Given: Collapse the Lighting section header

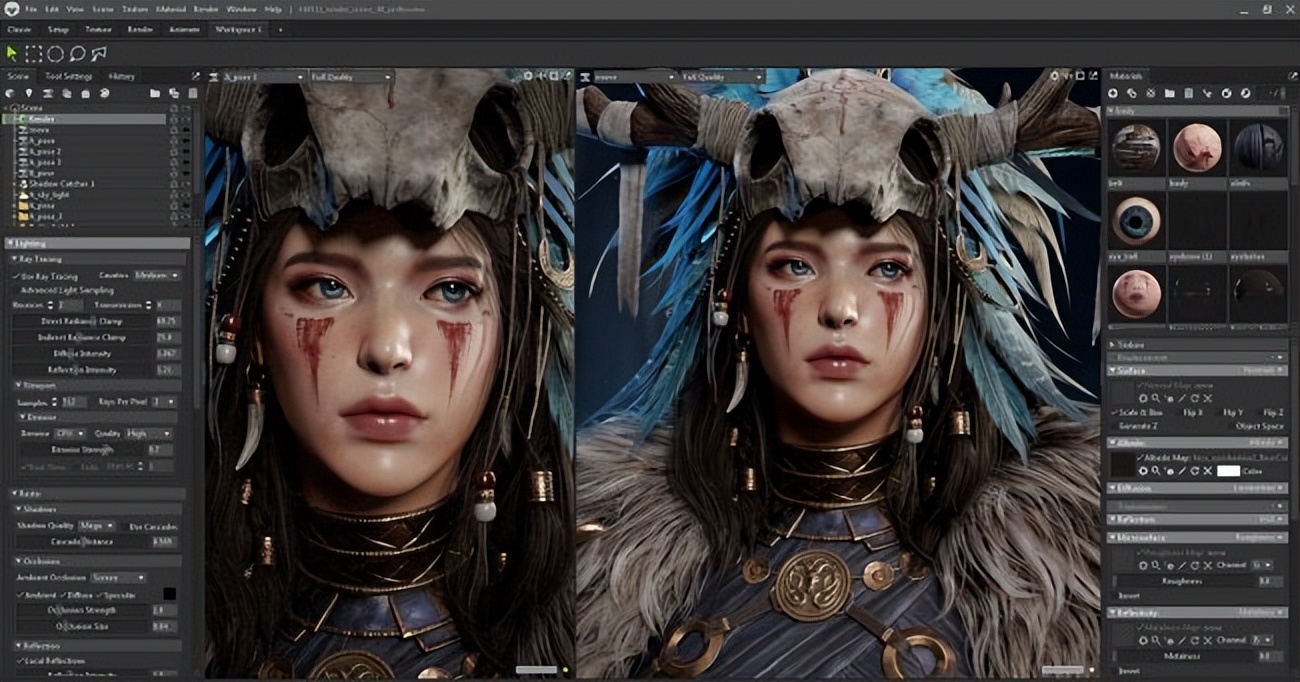Looking at the screenshot, I should [x=97, y=243].
